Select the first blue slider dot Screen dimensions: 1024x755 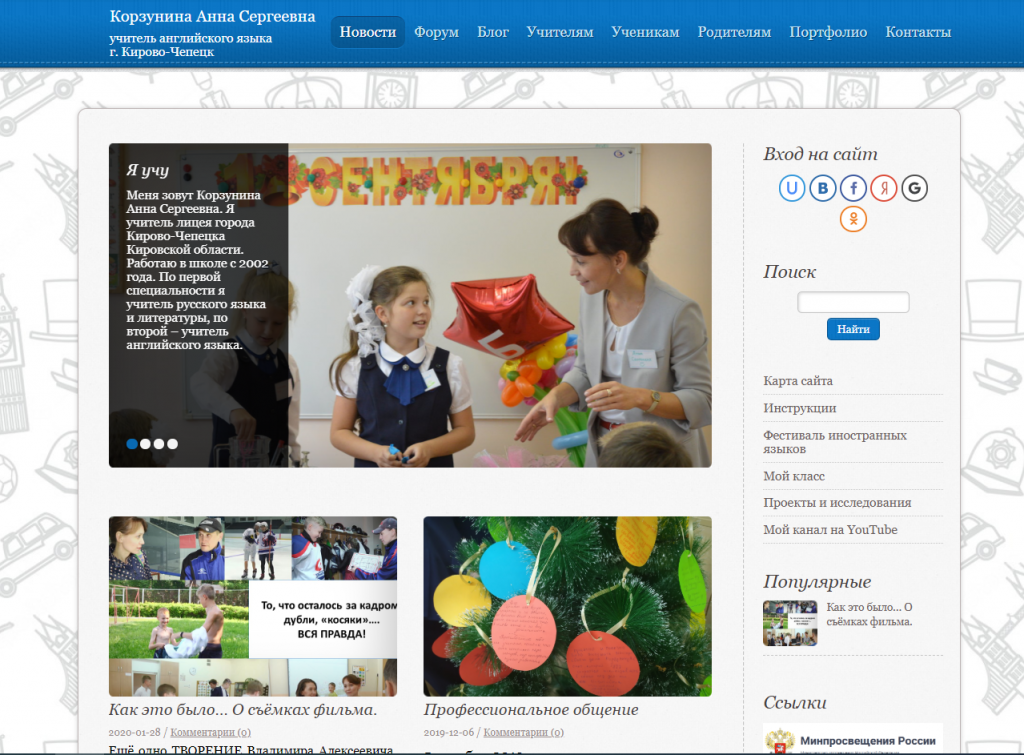pos(132,444)
